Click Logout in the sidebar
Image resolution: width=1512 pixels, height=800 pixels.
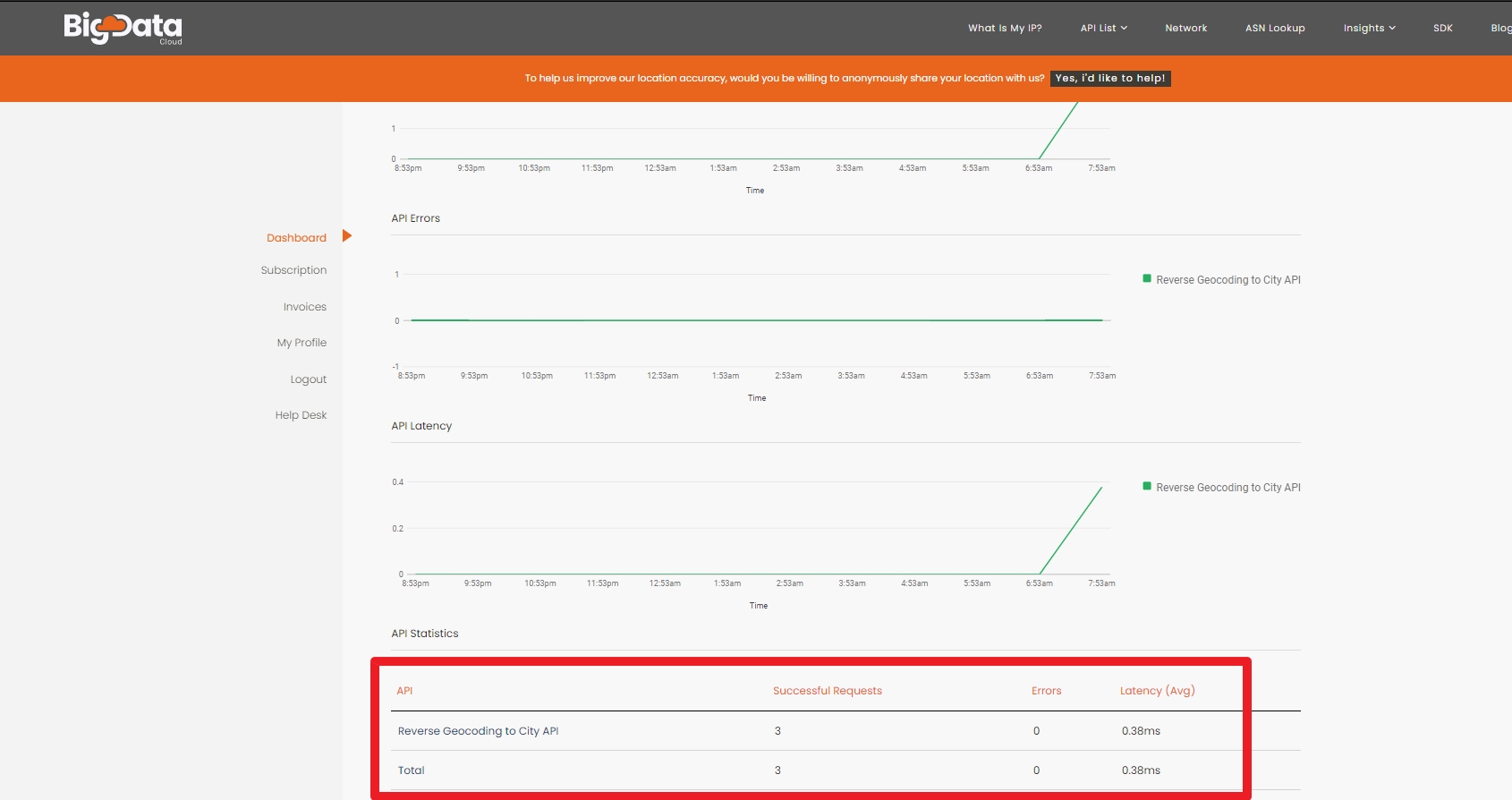[x=309, y=379]
